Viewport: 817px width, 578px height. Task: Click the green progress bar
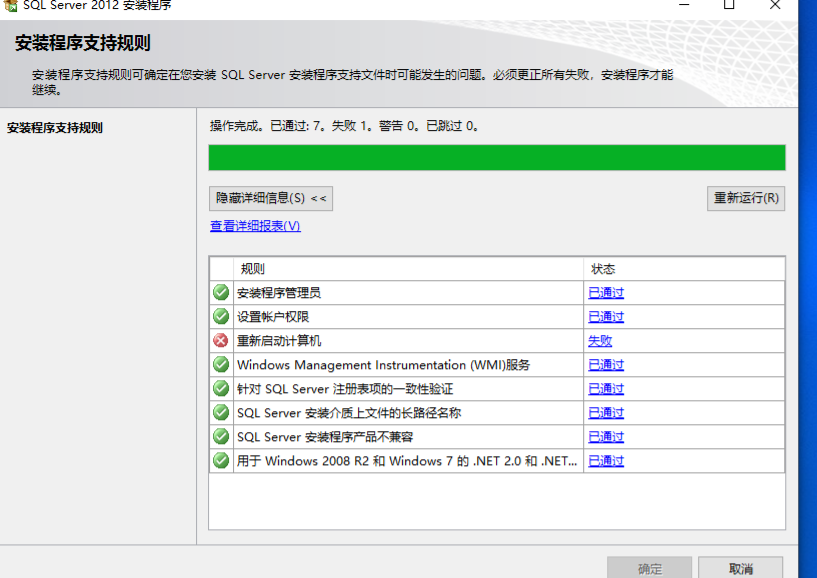tap(497, 157)
